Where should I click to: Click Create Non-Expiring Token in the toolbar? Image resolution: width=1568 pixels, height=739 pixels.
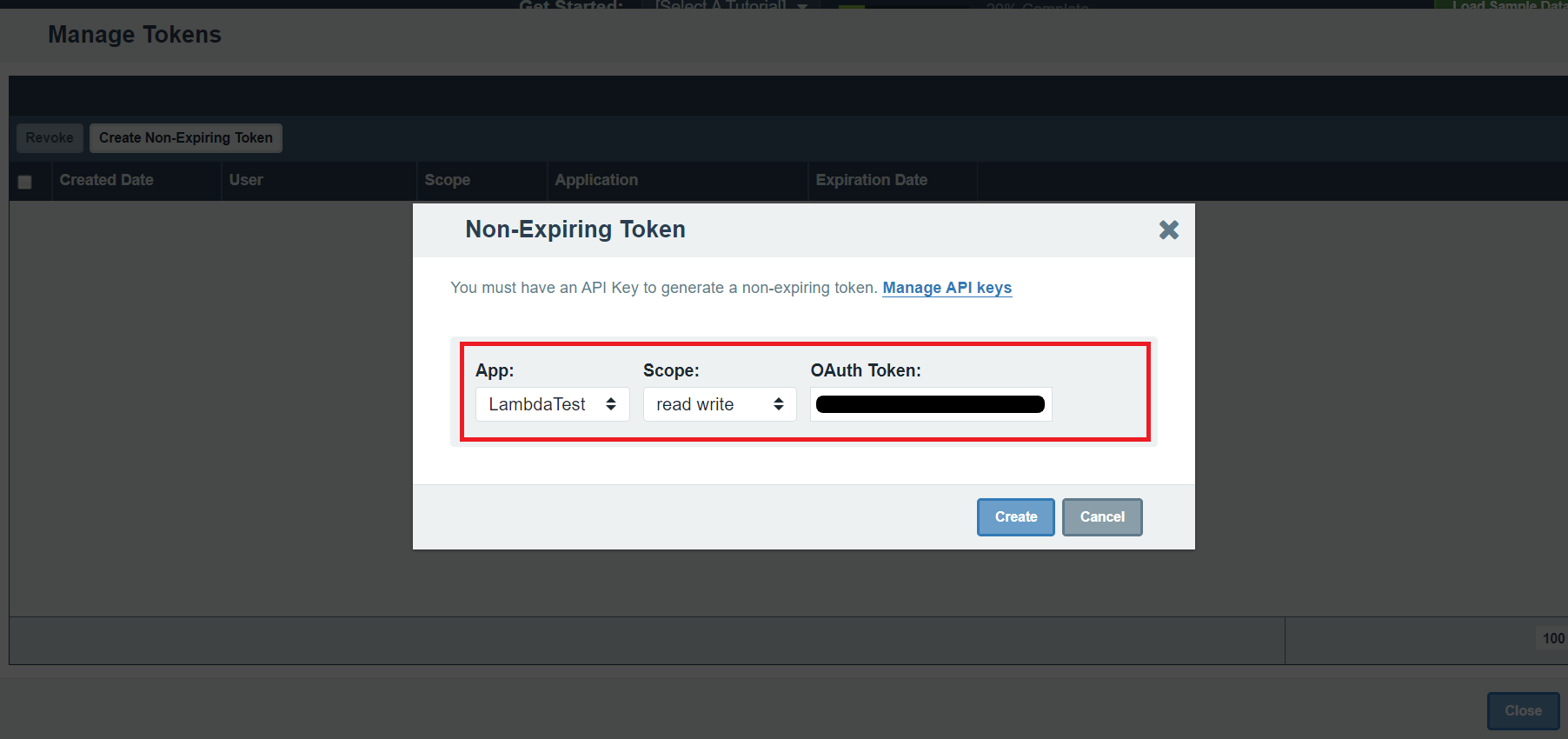[185, 138]
